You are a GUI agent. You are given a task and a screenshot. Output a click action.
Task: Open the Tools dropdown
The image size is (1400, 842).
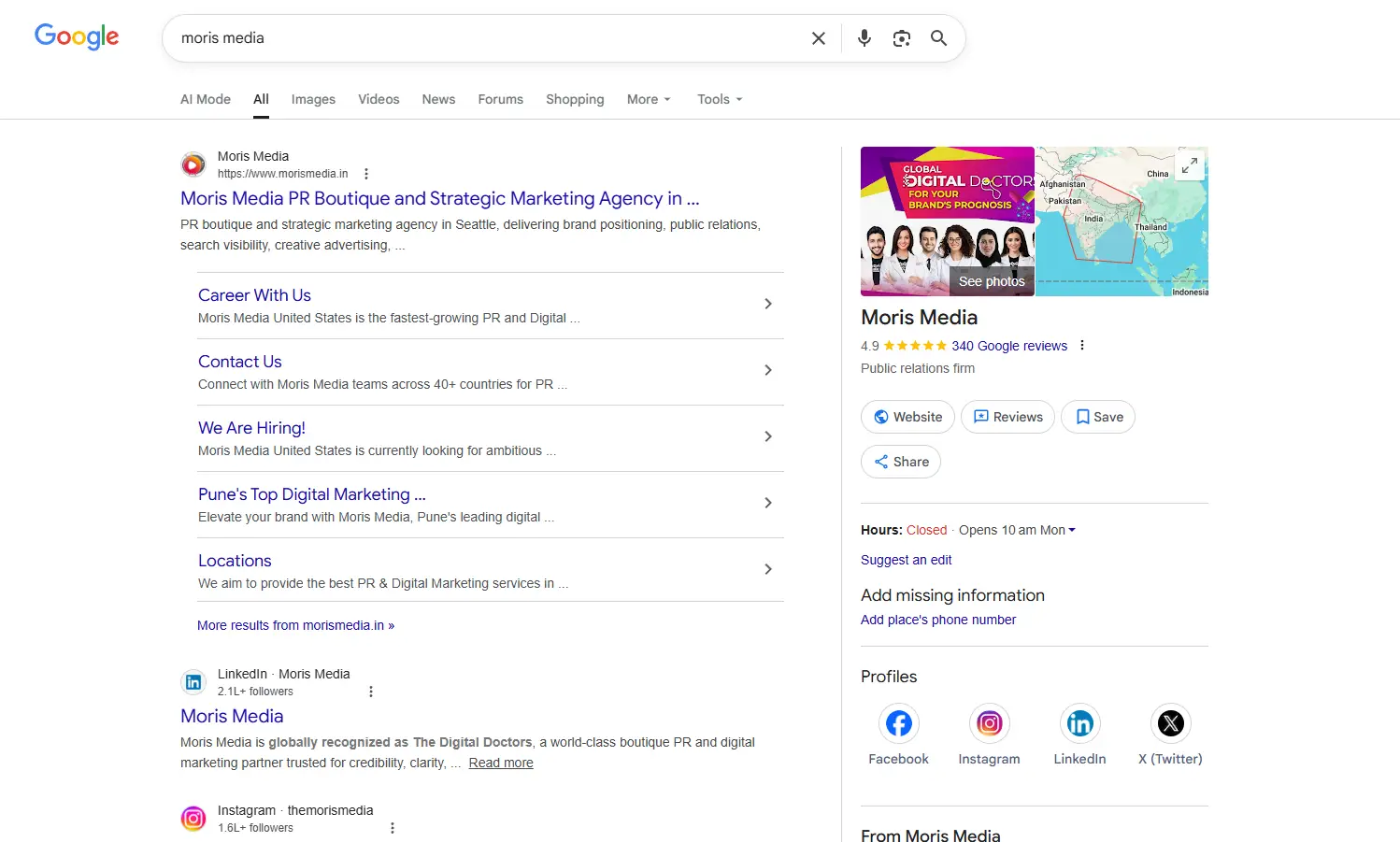pos(719,99)
